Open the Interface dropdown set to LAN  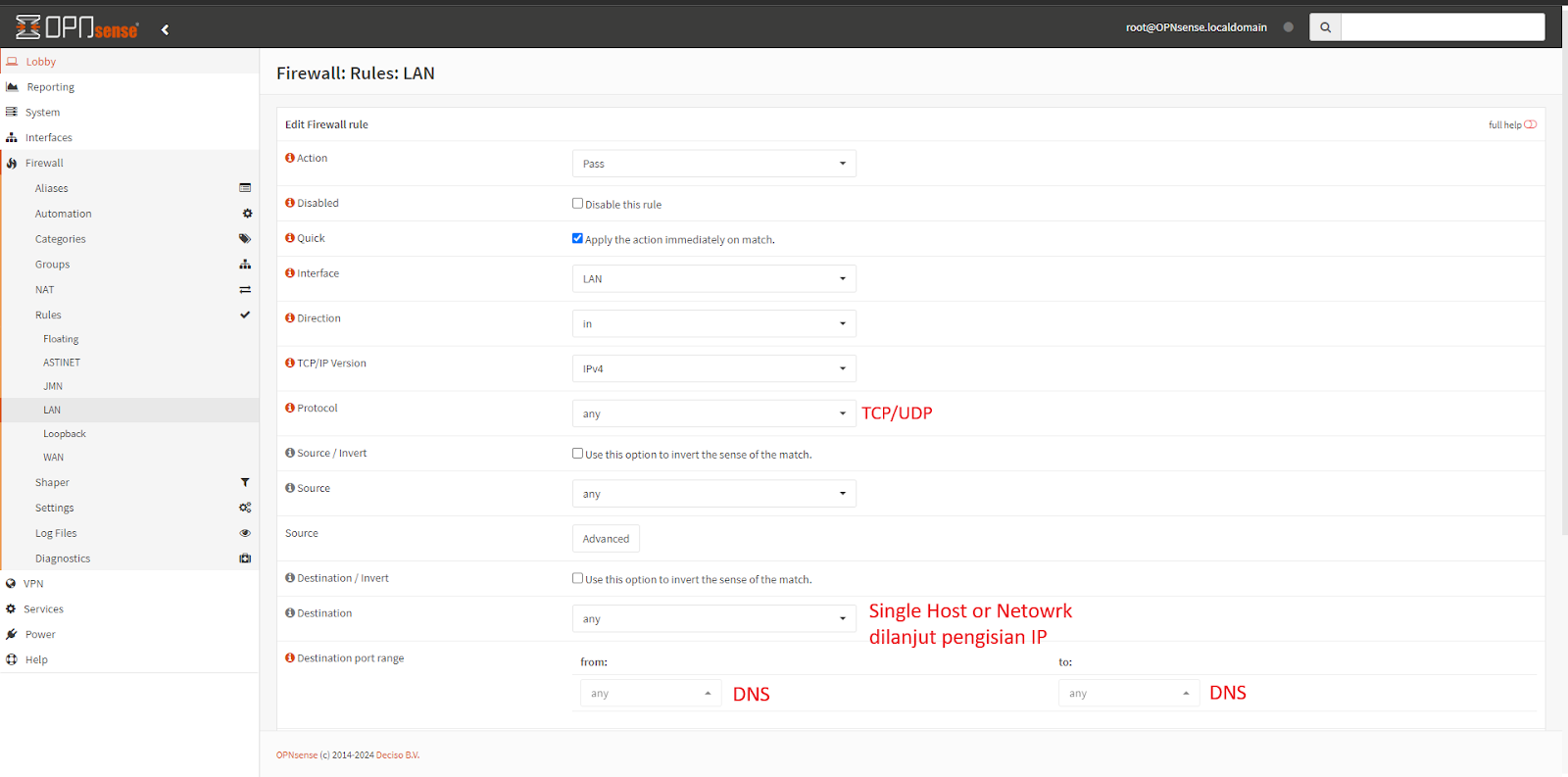[714, 279]
